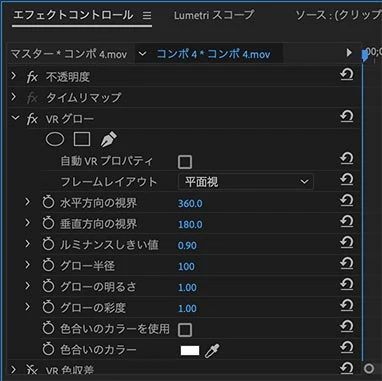The image size is (382, 381).
Task: Reset ルミナンスしきい値
Action: pos(347,243)
